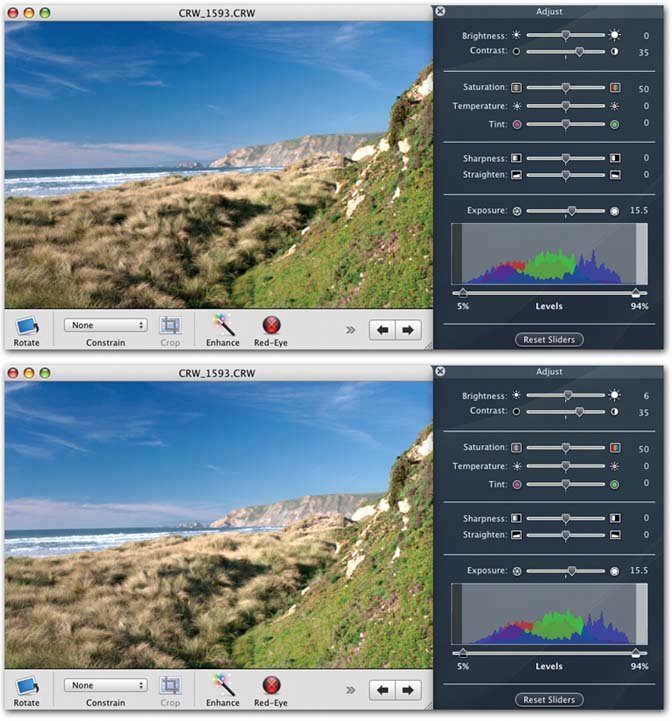
Task: Open Constrain dropdown in bottom window
Action: [106, 685]
